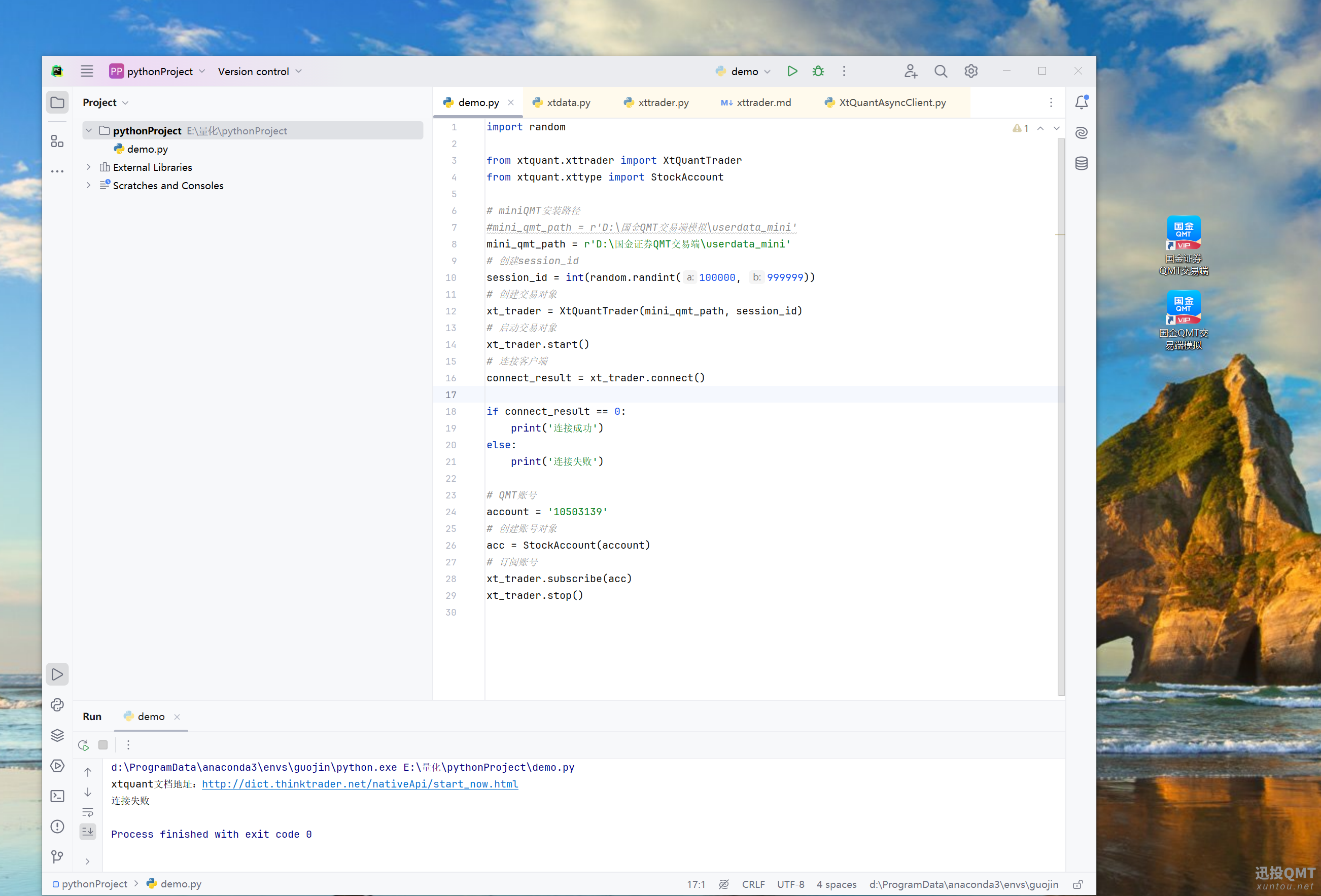Image resolution: width=1321 pixels, height=896 pixels.
Task: Open 国金QMT交易端模拟 desktop shortcut
Action: 1184,320
